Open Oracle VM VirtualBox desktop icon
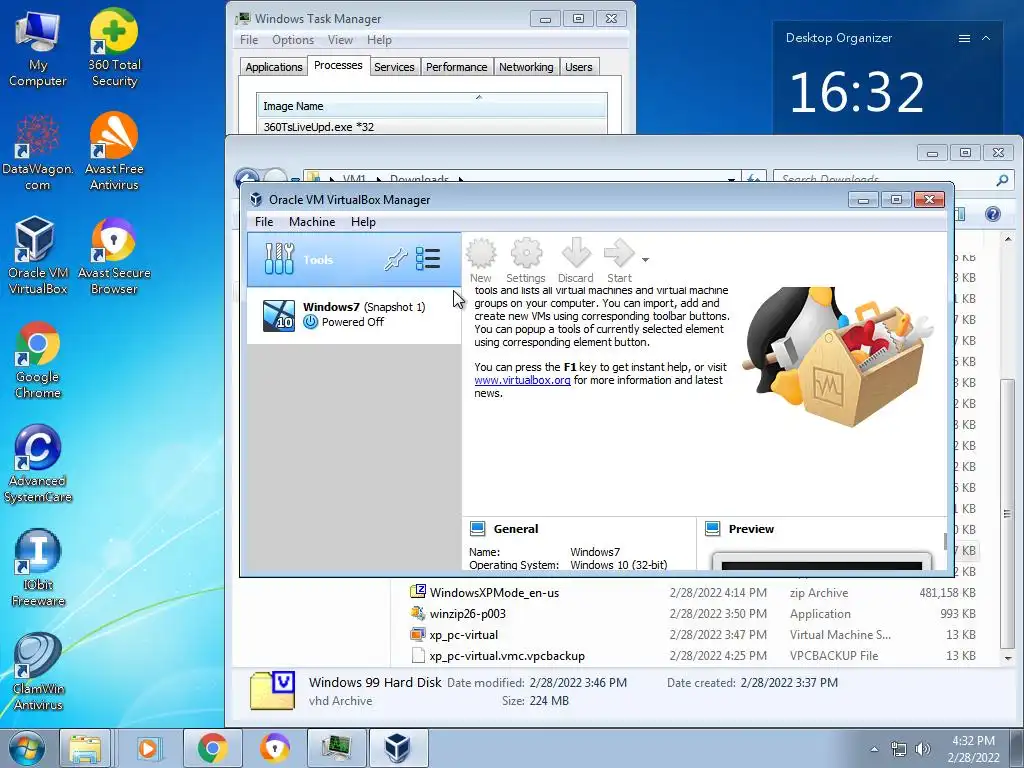1024x768 pixels. point(37,257)
